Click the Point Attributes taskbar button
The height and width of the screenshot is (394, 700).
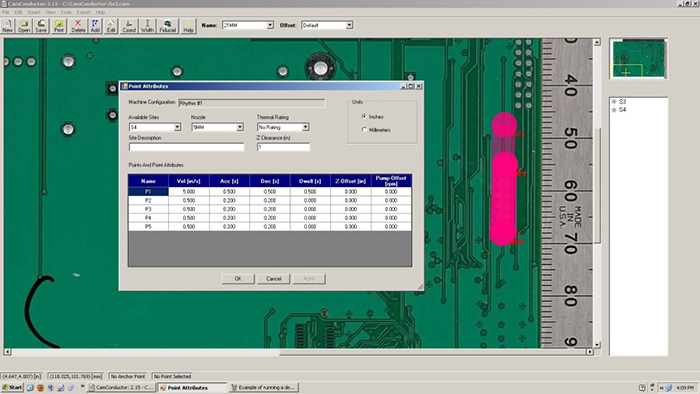192,388
